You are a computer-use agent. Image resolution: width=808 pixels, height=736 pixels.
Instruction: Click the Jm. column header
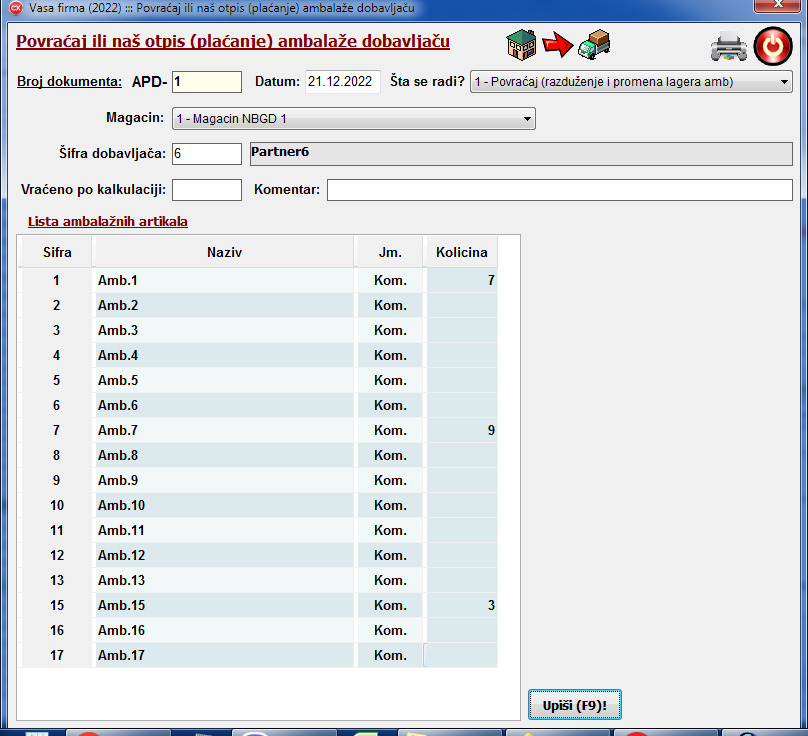click(390, 252)
